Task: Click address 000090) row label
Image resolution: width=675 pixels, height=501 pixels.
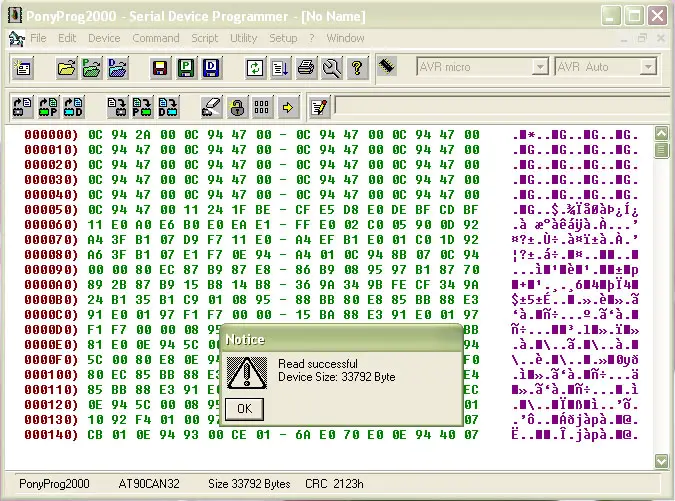Action: click(51, 270)
